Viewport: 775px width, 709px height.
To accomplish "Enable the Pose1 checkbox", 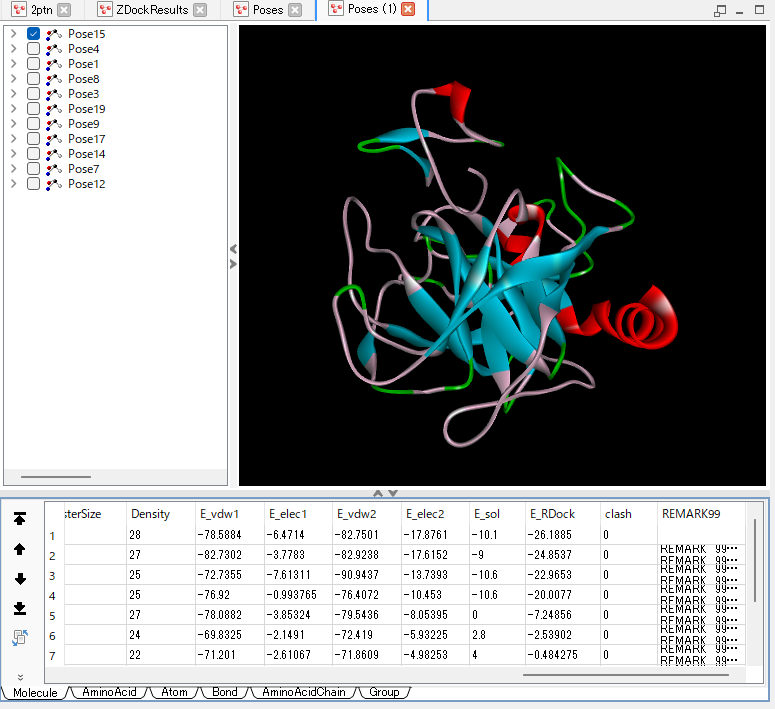I will coord(34,64).
